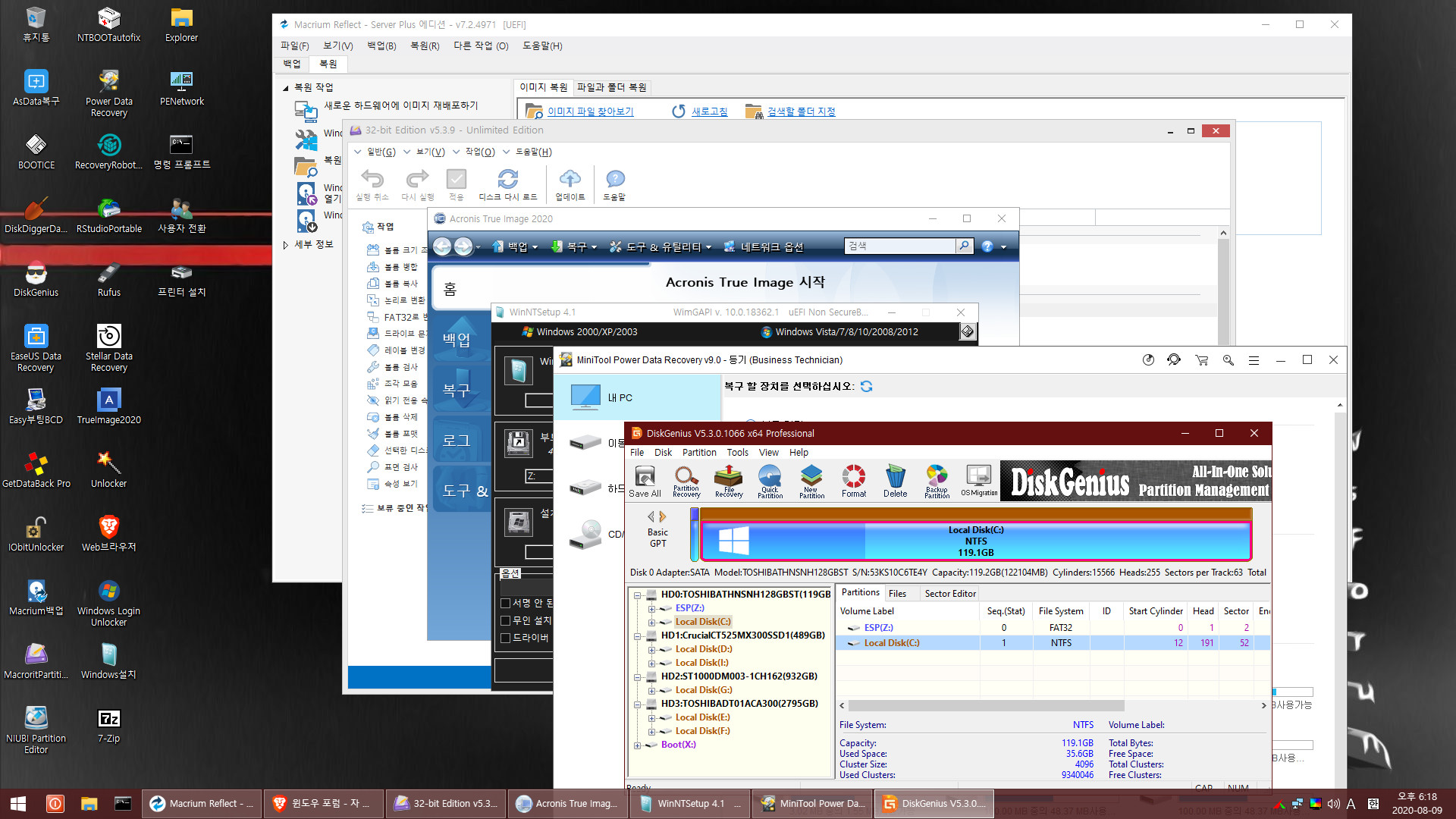The image size is (1456, 819).
Task: Open Acronis 백업 dropdown menu
Action: tap(515, 246)
